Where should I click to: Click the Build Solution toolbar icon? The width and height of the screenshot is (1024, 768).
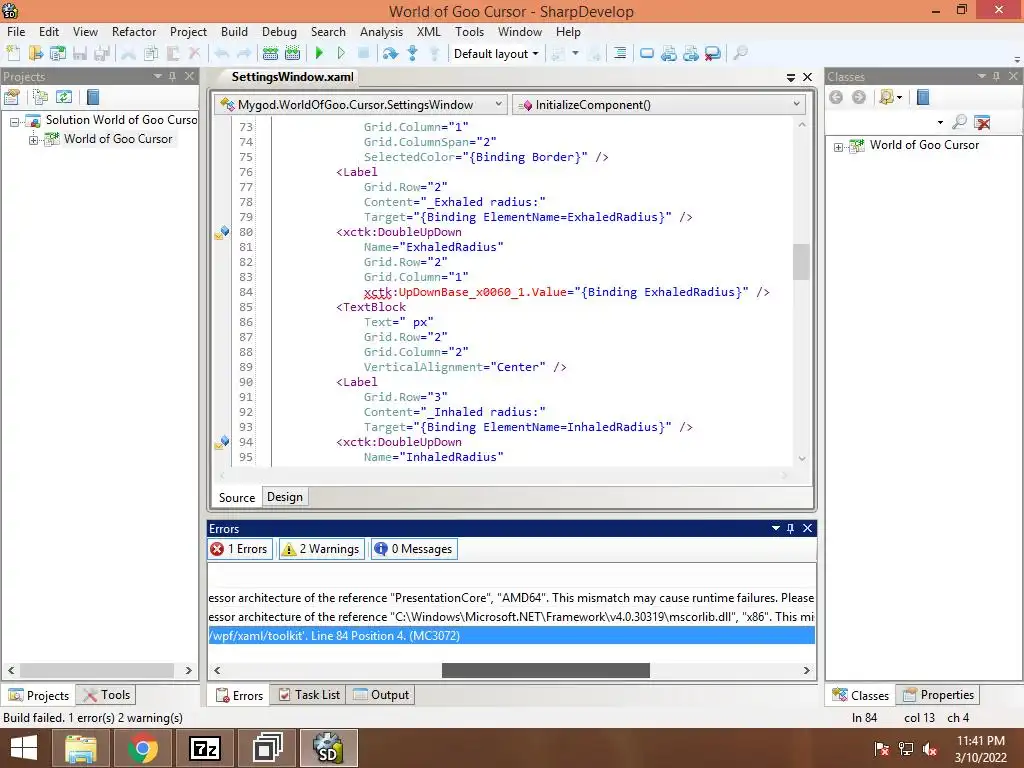270,54
